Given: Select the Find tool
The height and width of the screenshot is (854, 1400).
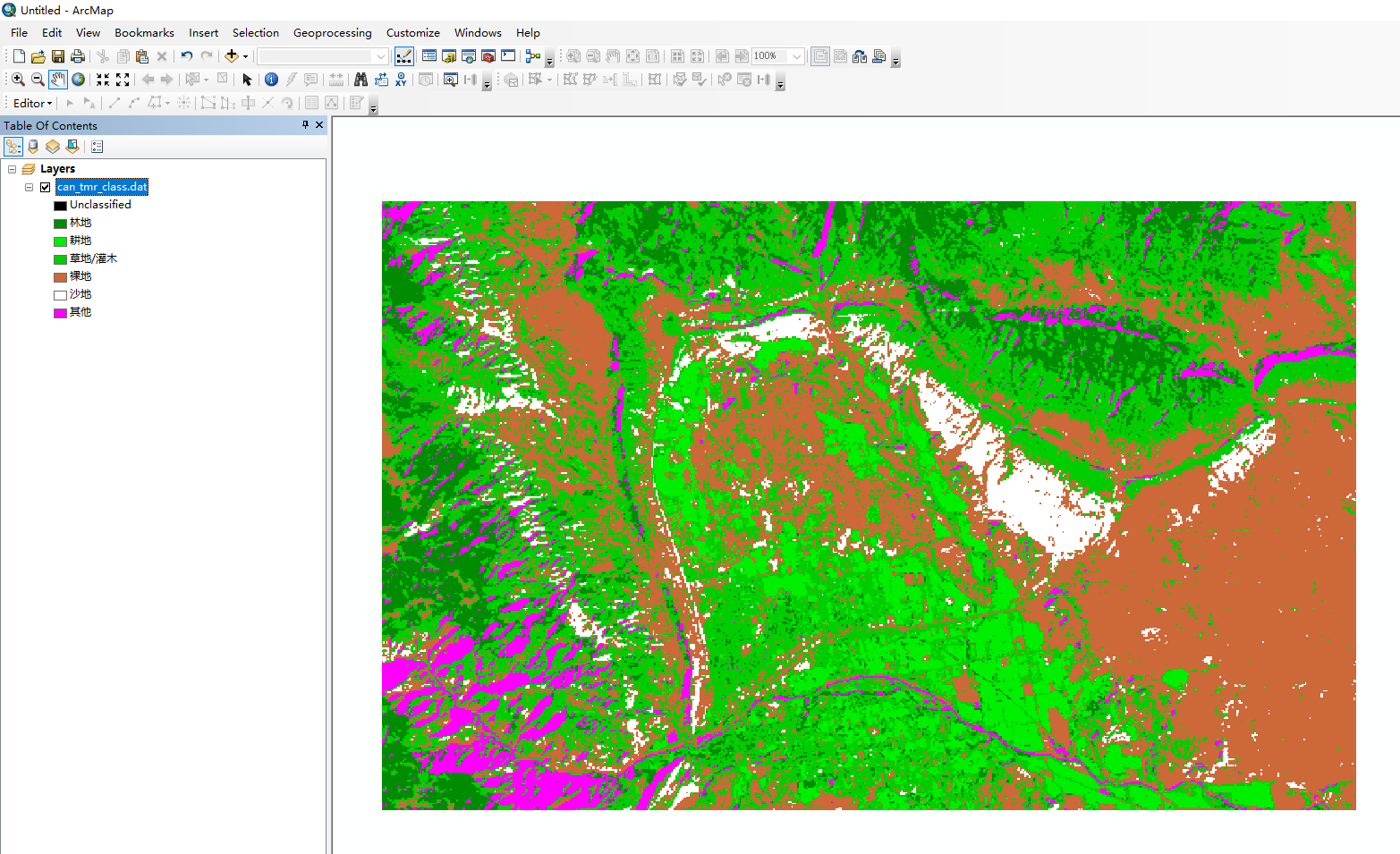Looking at the screenshot, I should tap(360, 80).
